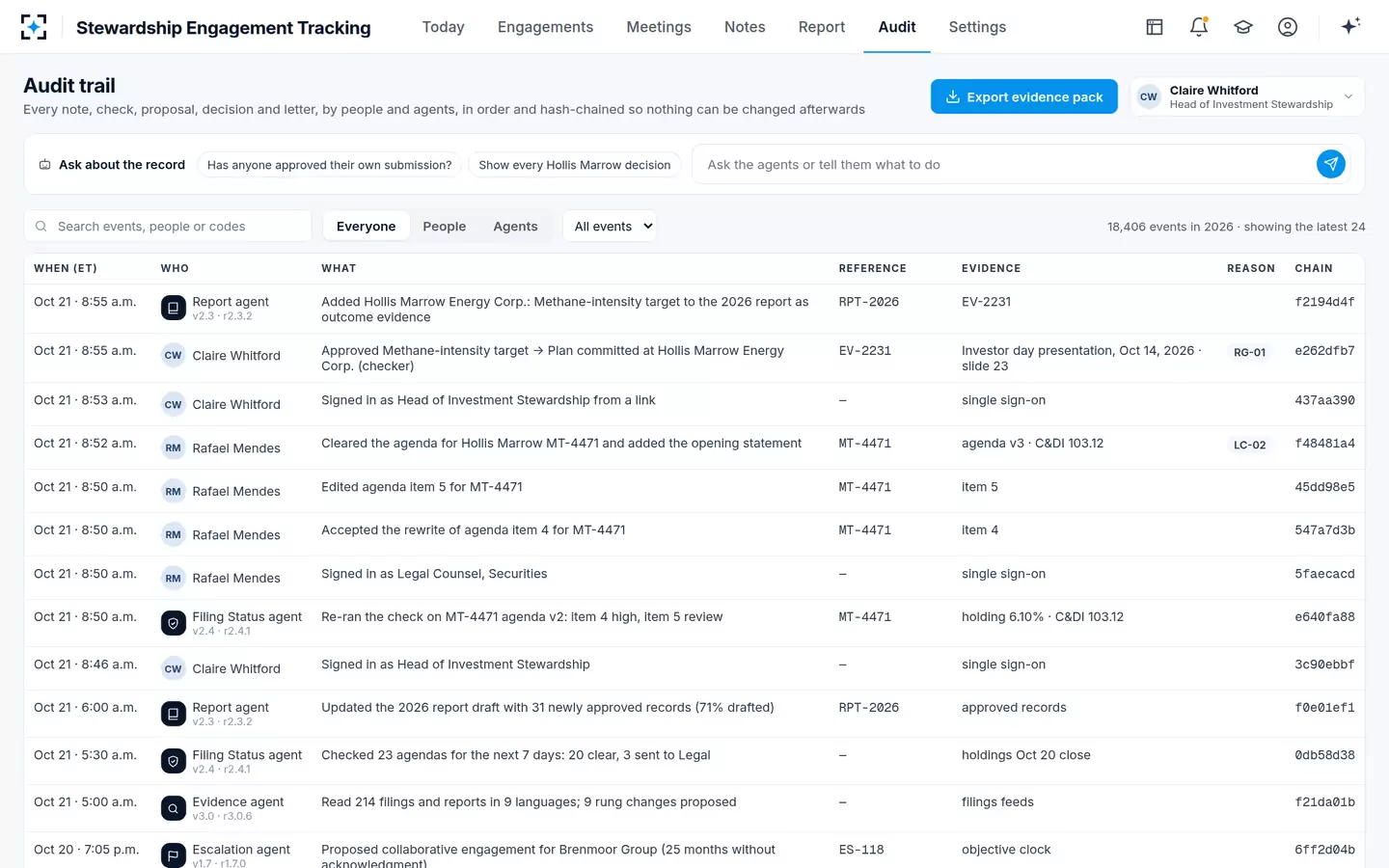Click the Evidence agent icon
The width and height of the screenshot is (1389, 868).
pyautogui.click(x=173, y=808)
